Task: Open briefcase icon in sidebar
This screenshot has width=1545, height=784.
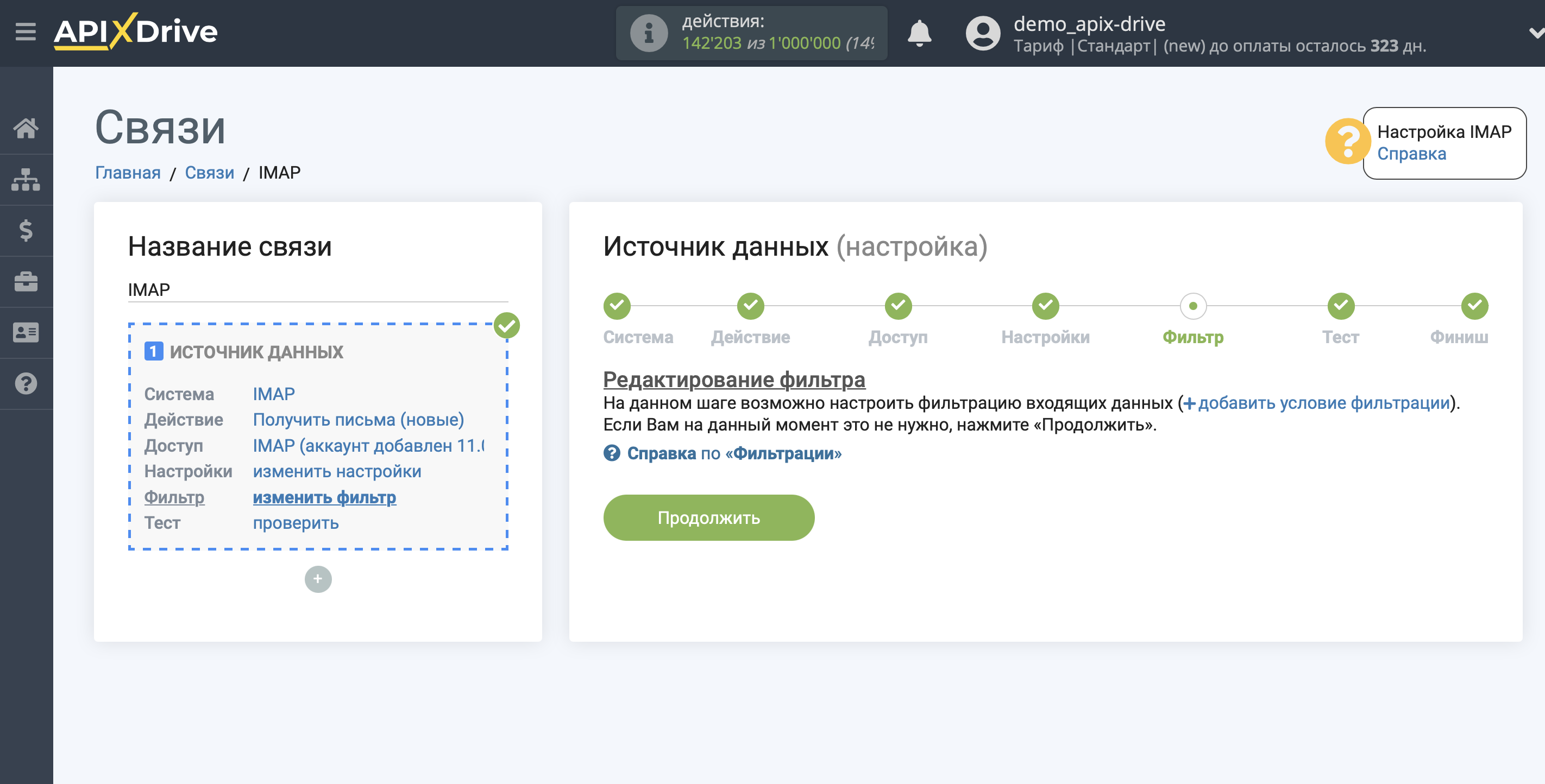Action: point(26,281)
